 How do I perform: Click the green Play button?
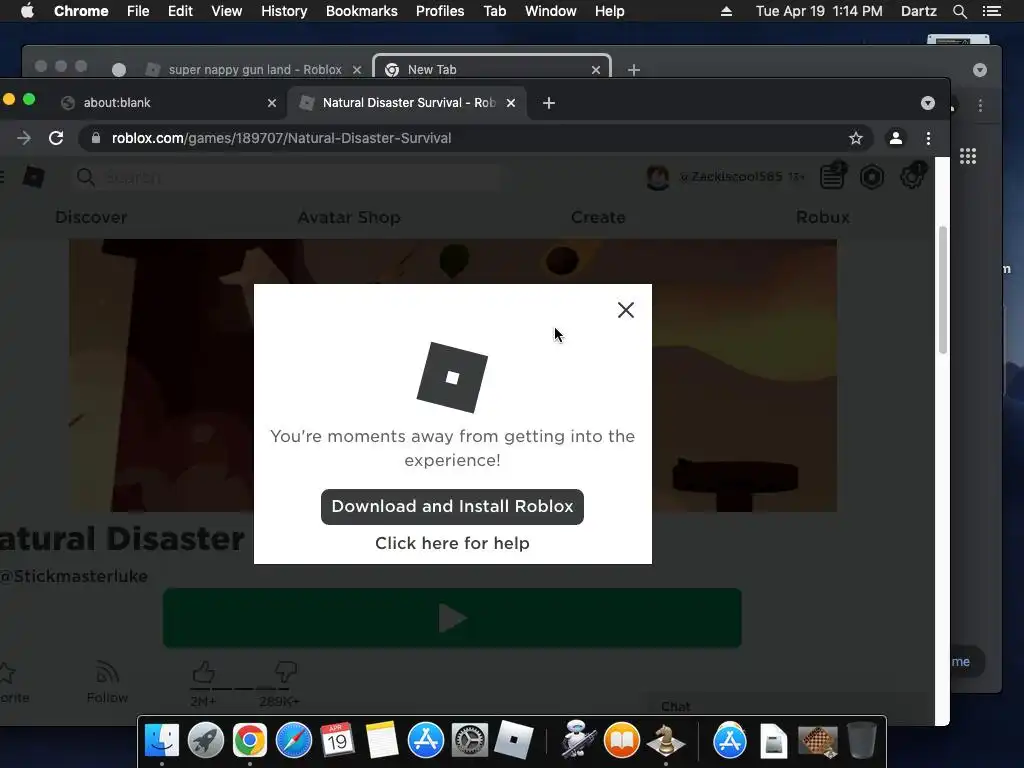coord(452,618)
